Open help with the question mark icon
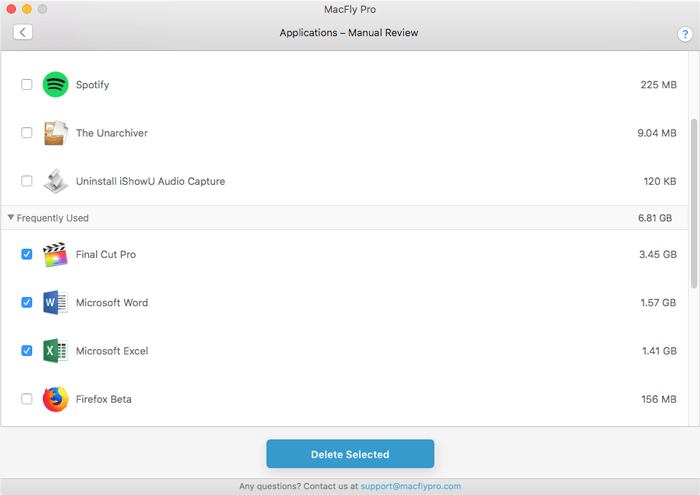This screenshot has width=700, height=495. click(685, 34)
